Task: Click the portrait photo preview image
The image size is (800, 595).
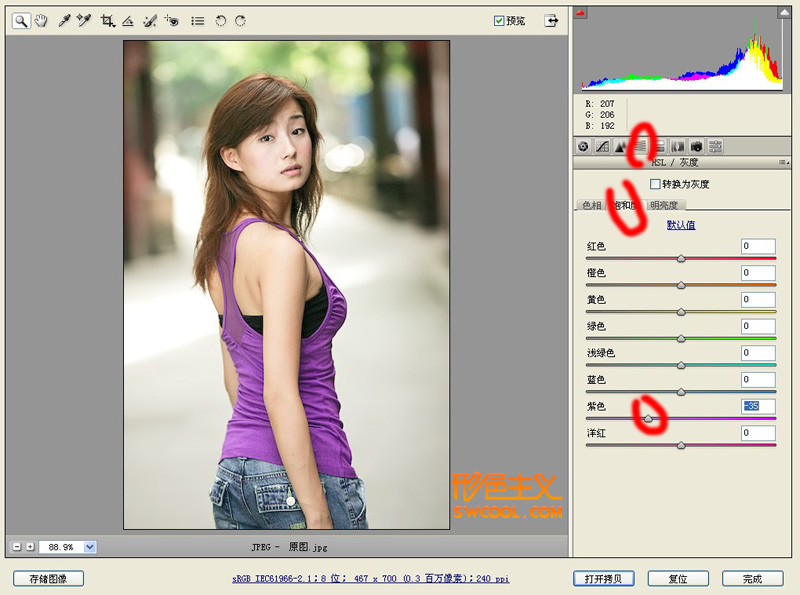Action: 286,285
